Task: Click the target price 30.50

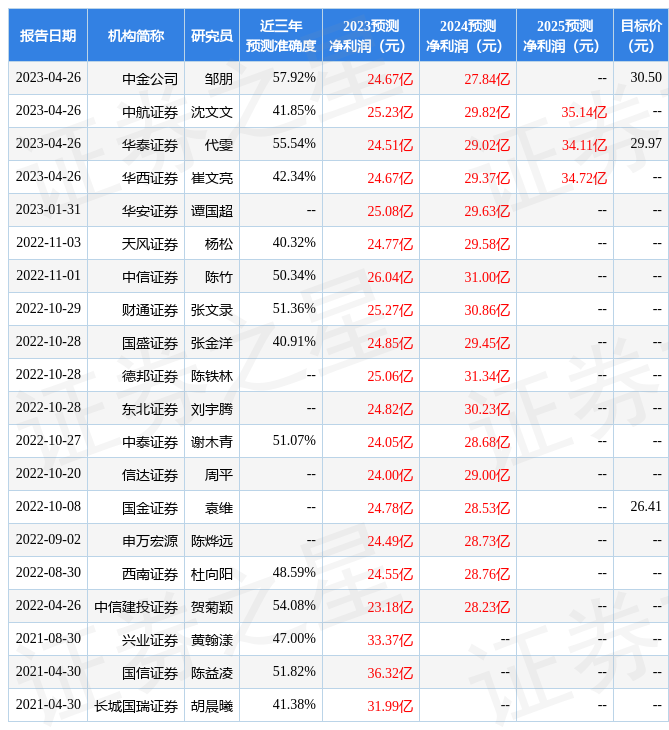Action: (x=646, y=77)
